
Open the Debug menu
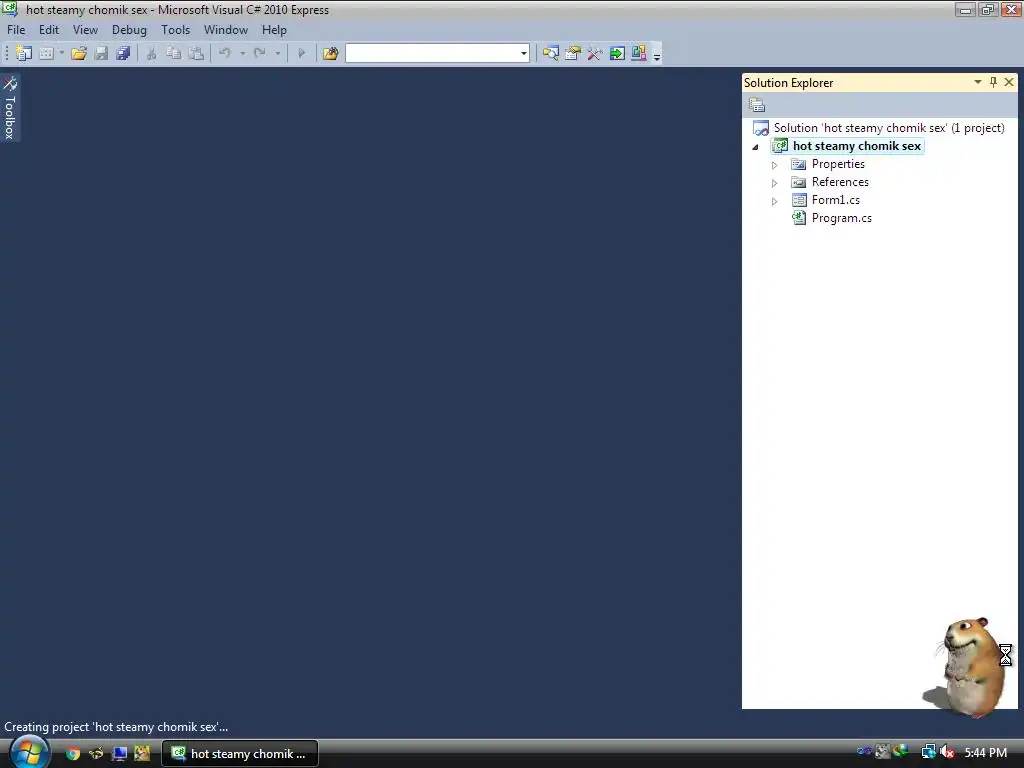pos(129,30)
